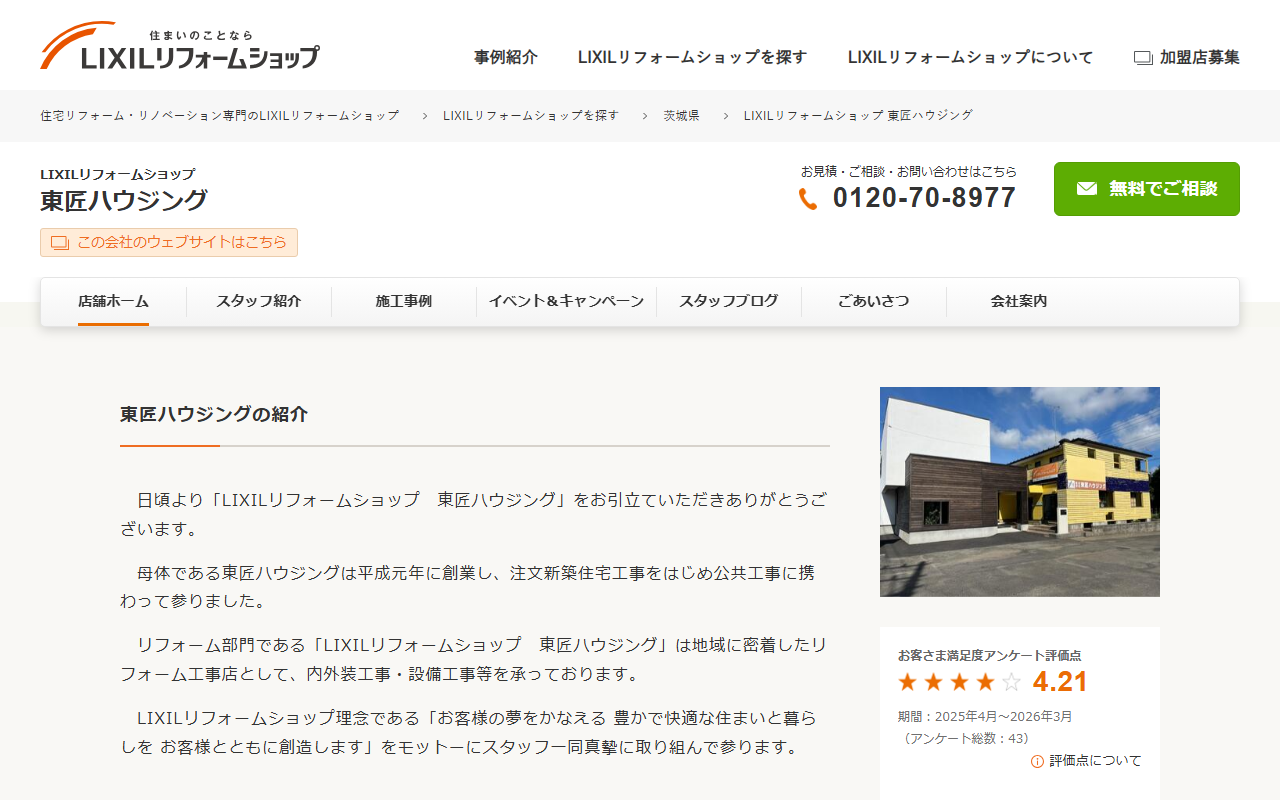Viewport: 1280px width, 800px height.
Task: Click the store building photo
Action: [1020, 492]
